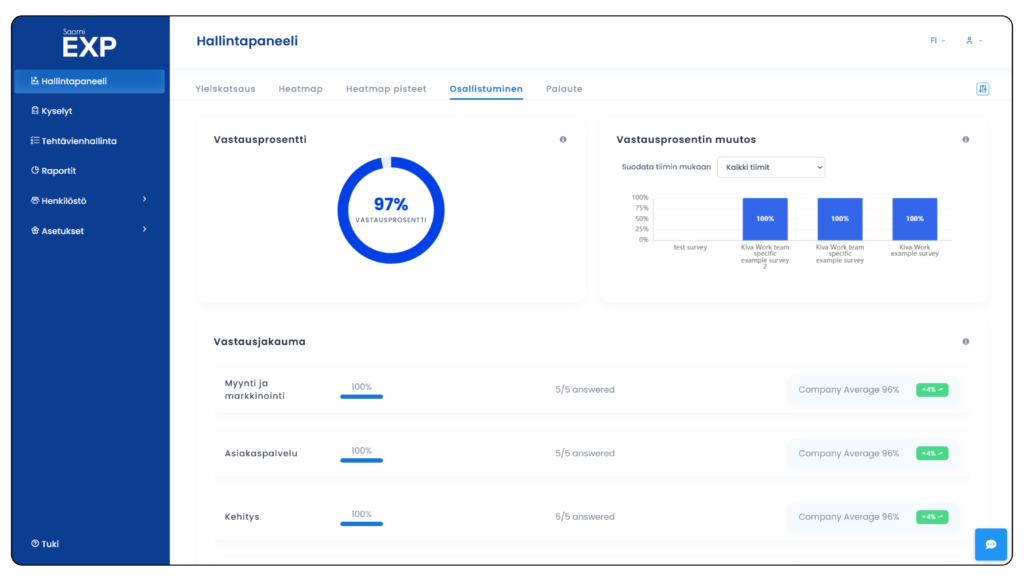This screenshot has height=581, width=1024.
Task: Click the Myynti ja markkinointi progress bar
Action: click(x=361, y=396)
